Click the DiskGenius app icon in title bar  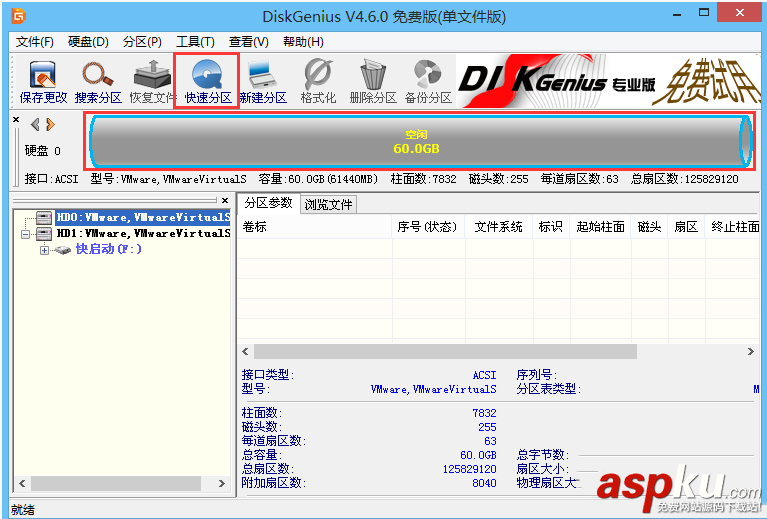[x=18, y=16]
